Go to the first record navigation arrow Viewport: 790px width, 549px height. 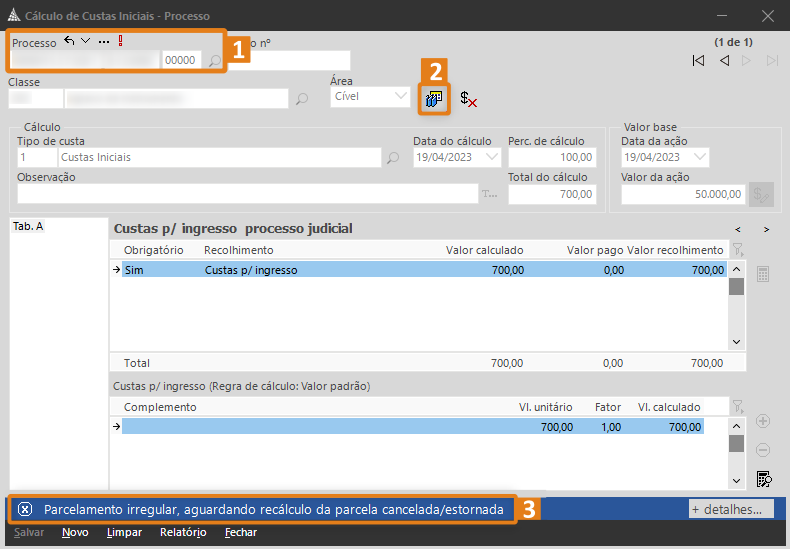(x=698, y=61)
